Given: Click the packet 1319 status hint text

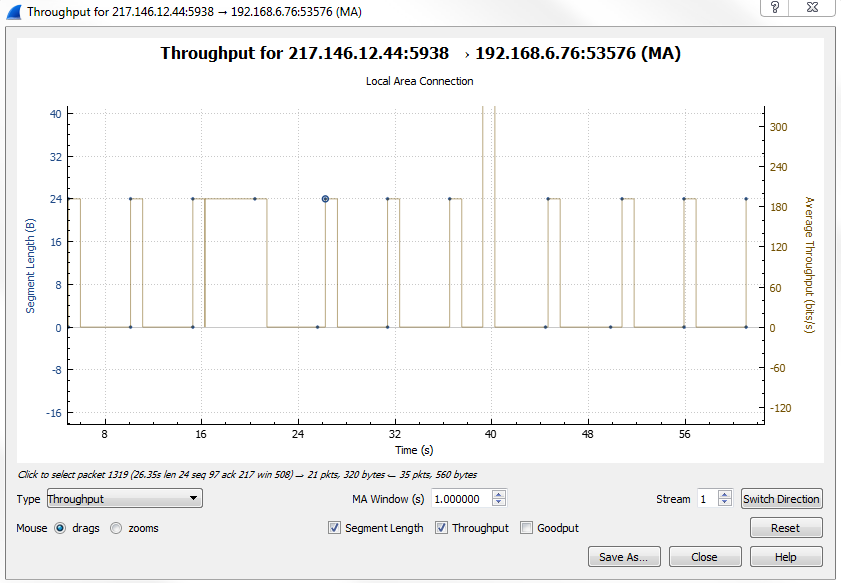Looking at the screenshot, I should point(247,475).
